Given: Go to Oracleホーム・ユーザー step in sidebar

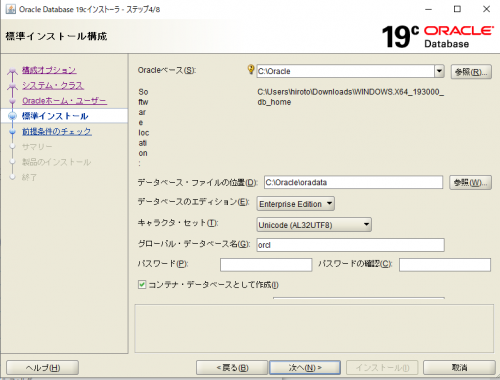Looking at the screenshot, I should 65,101.
